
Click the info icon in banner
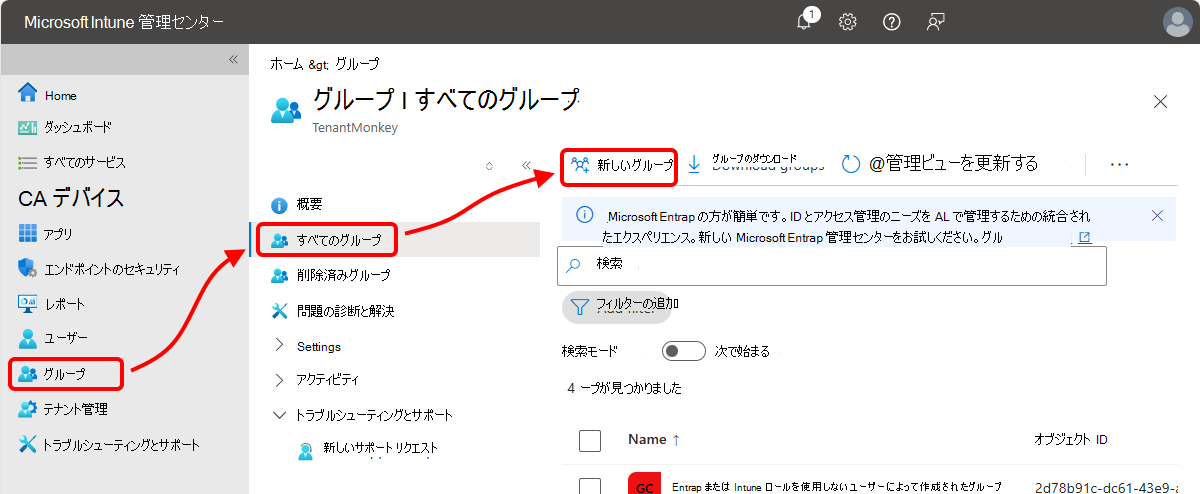(585, 215)
